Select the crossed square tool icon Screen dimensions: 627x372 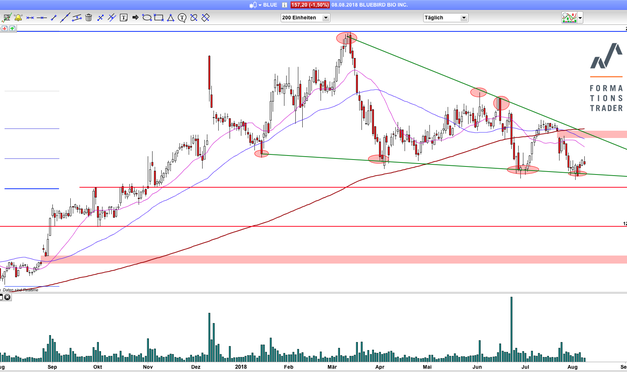point(194,18)
